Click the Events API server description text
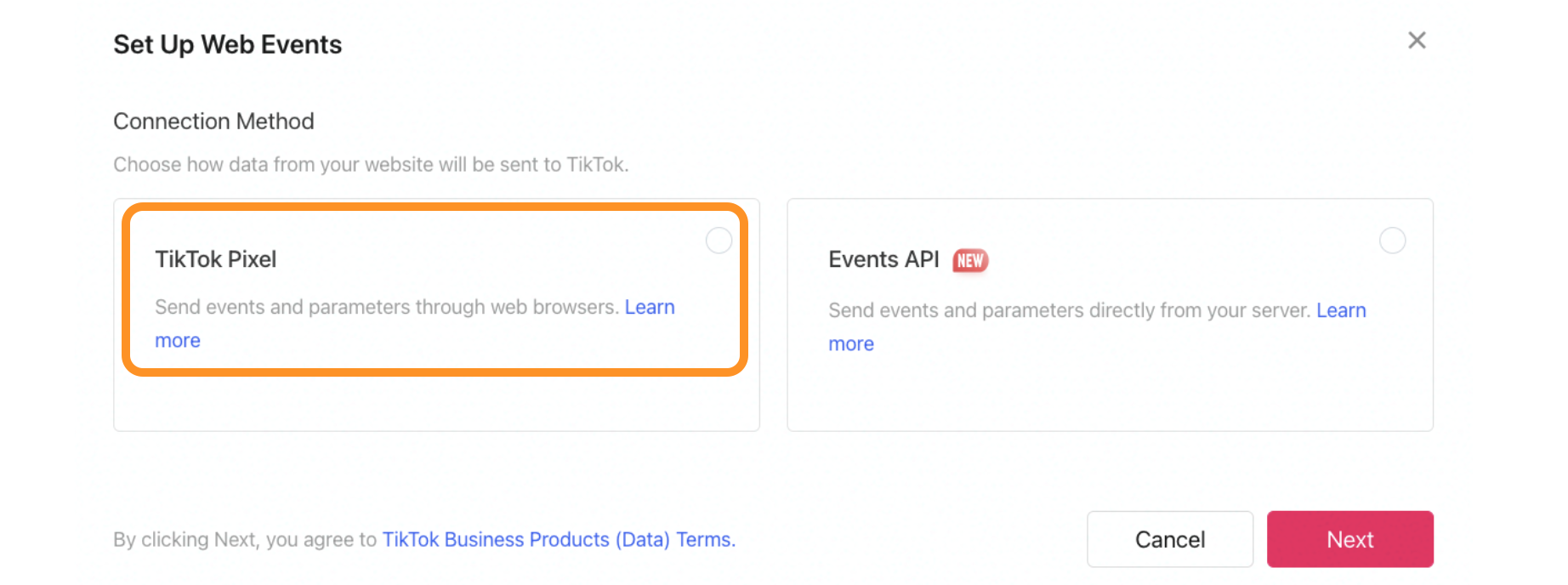Viewport: 1568px width, 585px height. coord(1068,310)
